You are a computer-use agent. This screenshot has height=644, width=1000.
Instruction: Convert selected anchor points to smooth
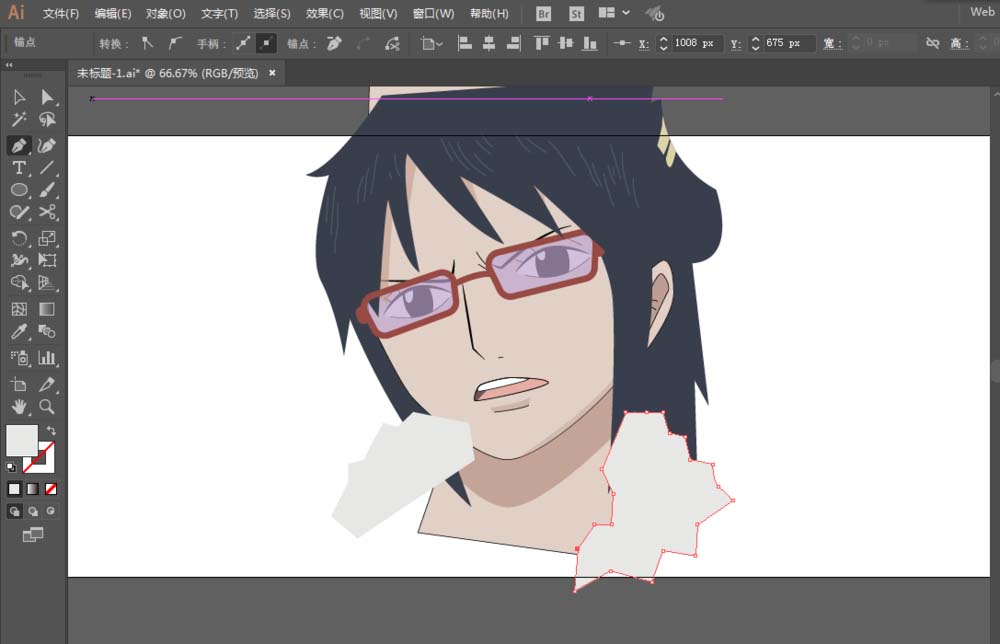click(174, 43)
